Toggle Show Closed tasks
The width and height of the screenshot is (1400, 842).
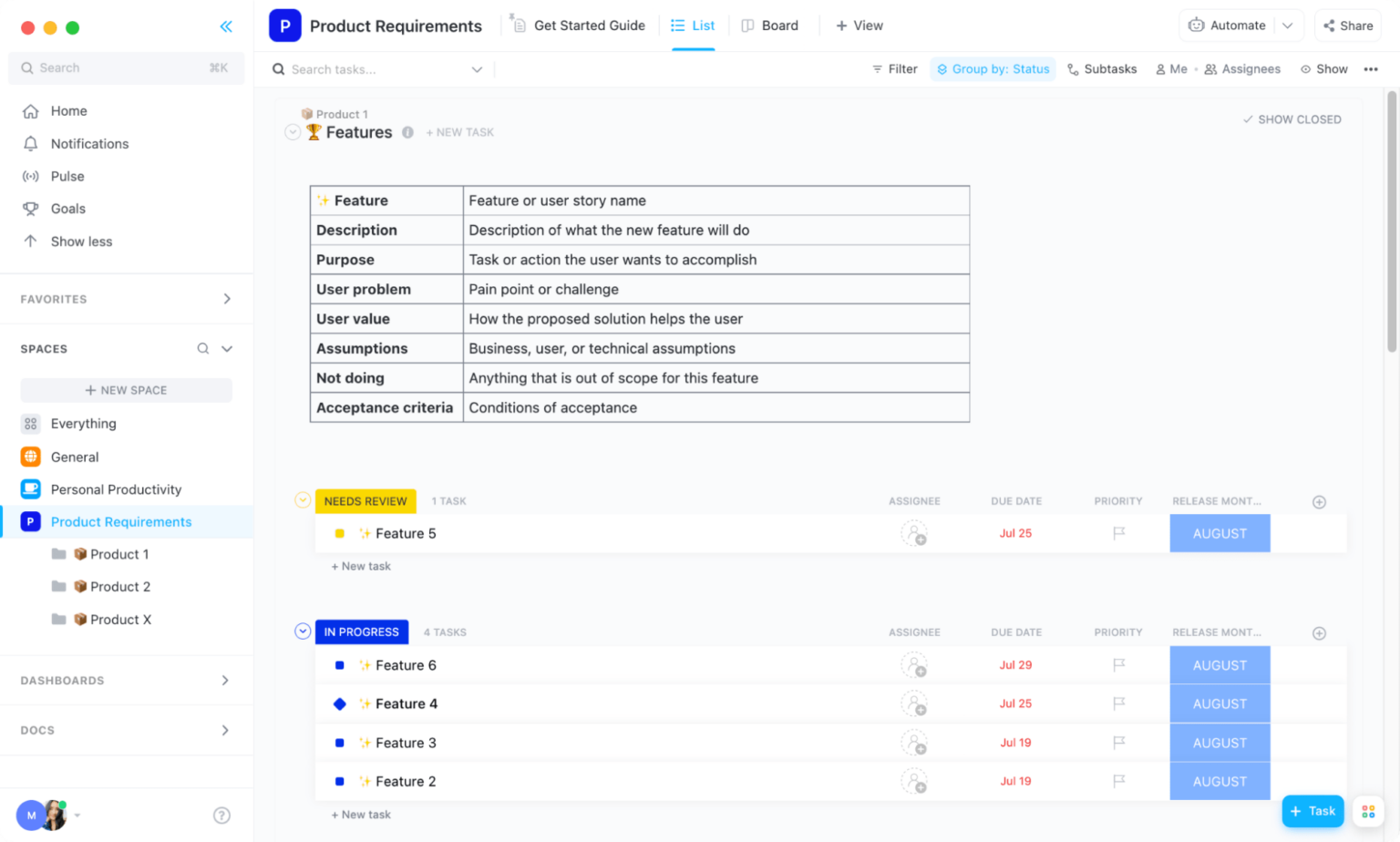pos(1292,119)
